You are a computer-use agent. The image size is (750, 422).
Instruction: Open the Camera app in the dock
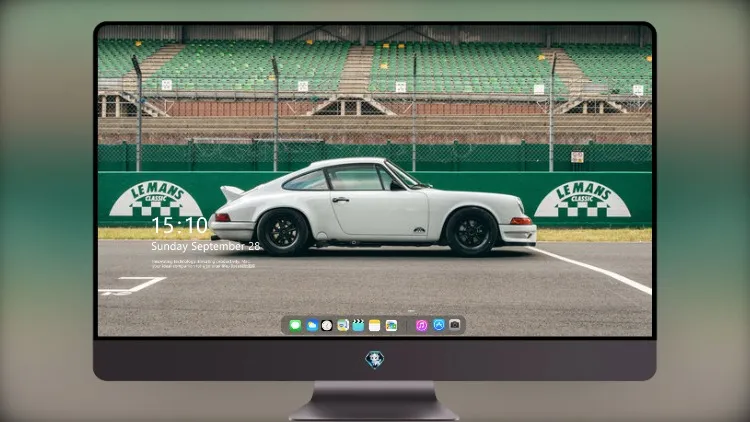coord(455,325)
